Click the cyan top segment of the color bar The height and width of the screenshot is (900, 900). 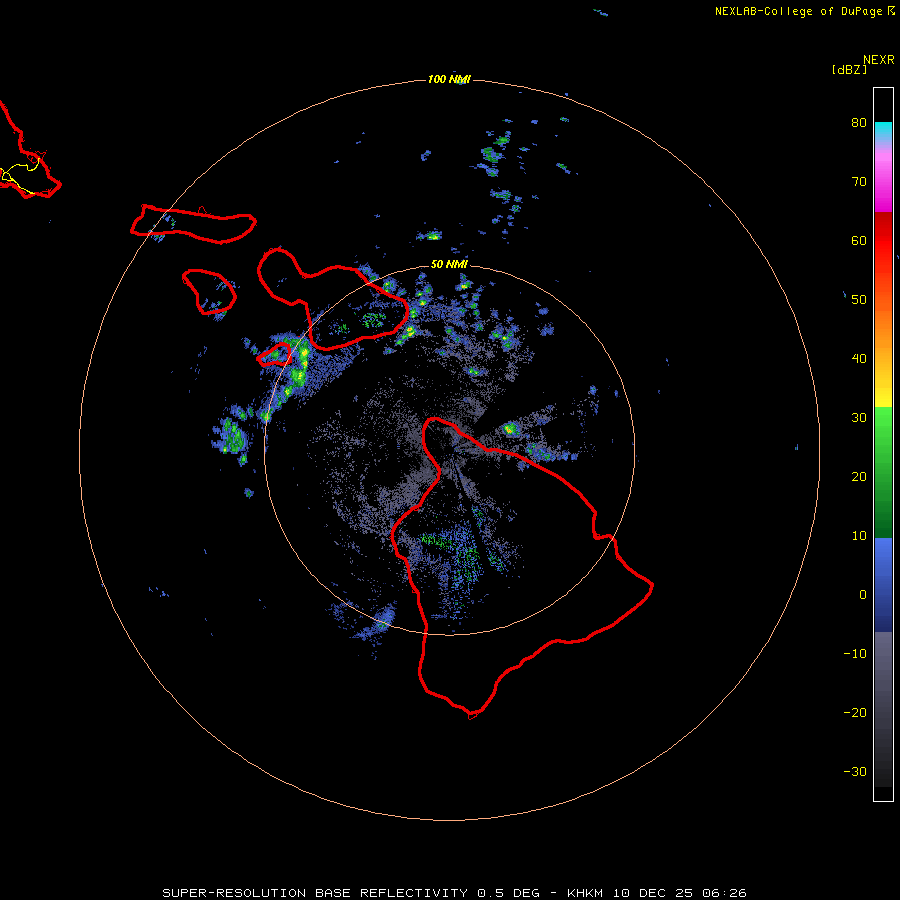[x=883, y=132]
